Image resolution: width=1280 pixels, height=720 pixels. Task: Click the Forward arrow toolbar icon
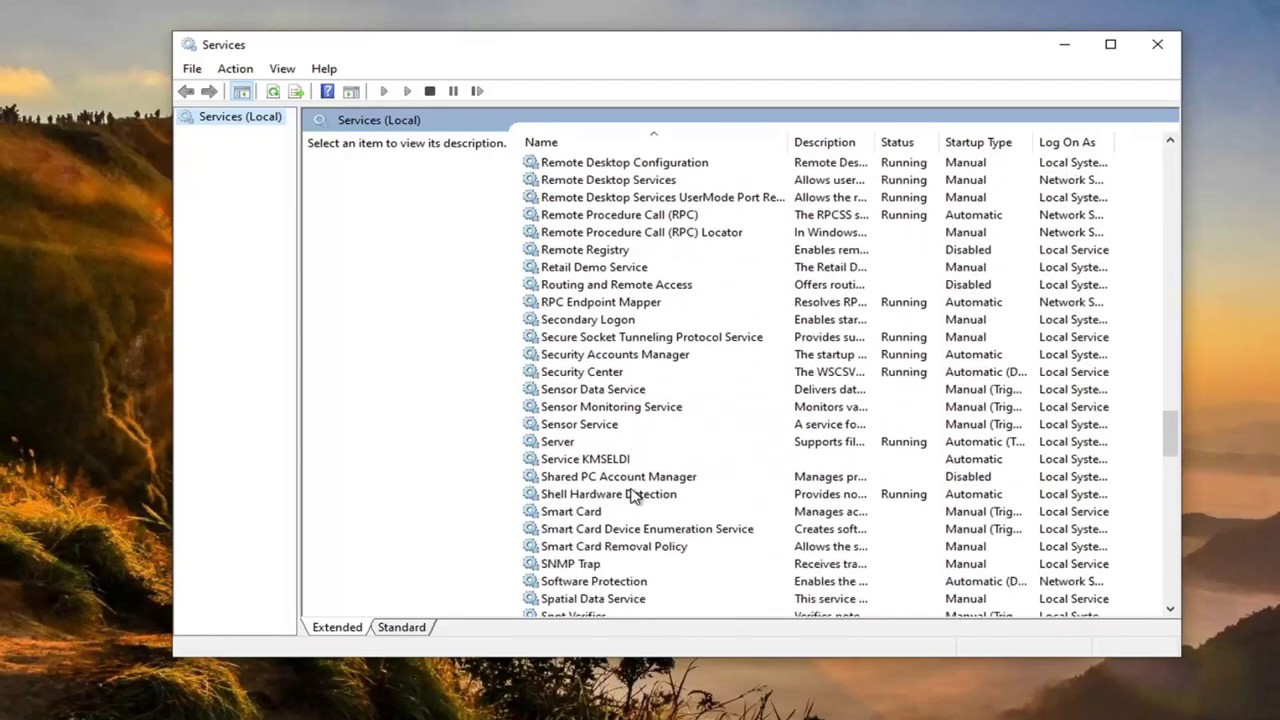tap(209, 91)
